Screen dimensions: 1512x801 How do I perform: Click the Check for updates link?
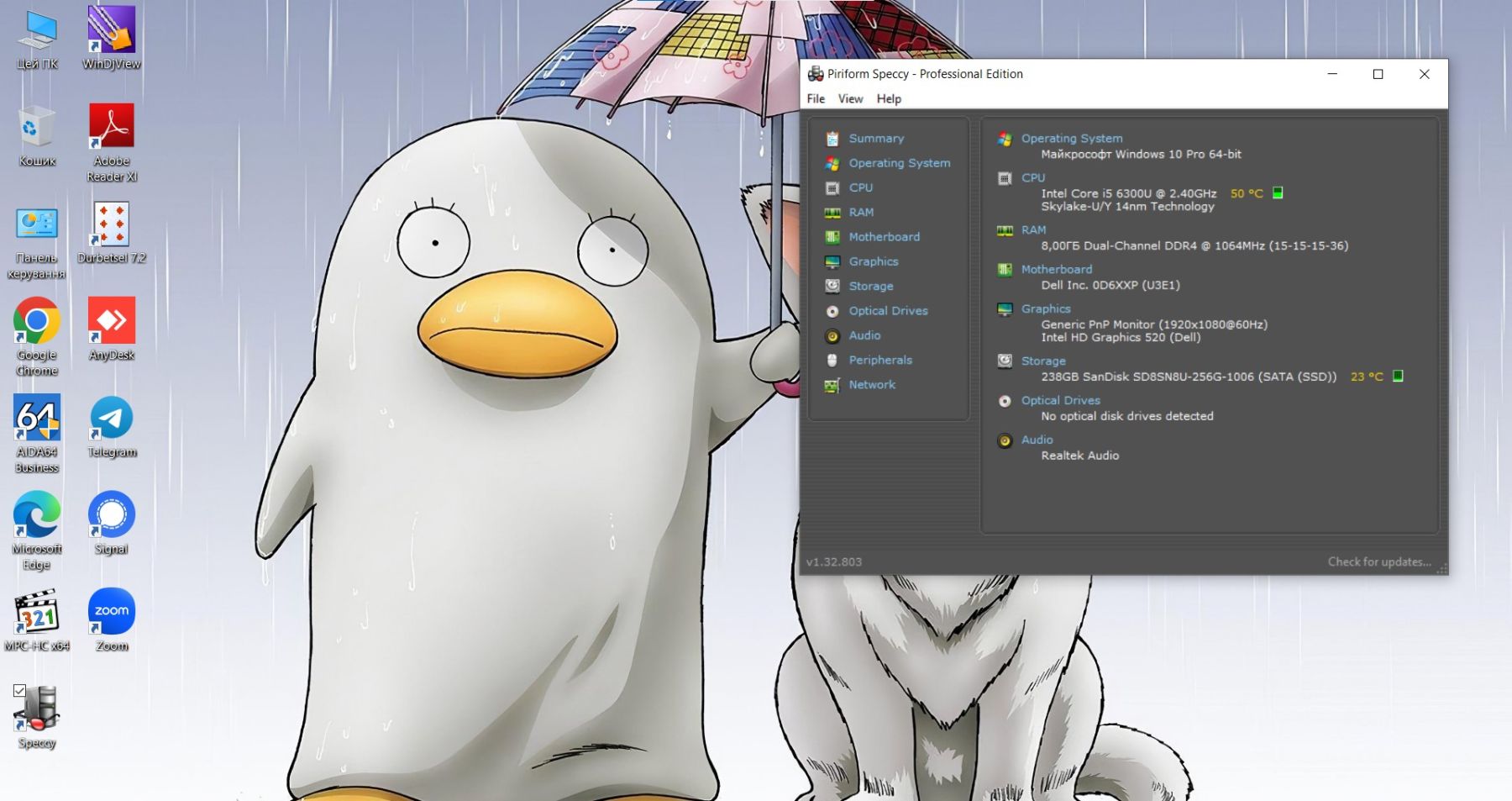[1379, 561]
